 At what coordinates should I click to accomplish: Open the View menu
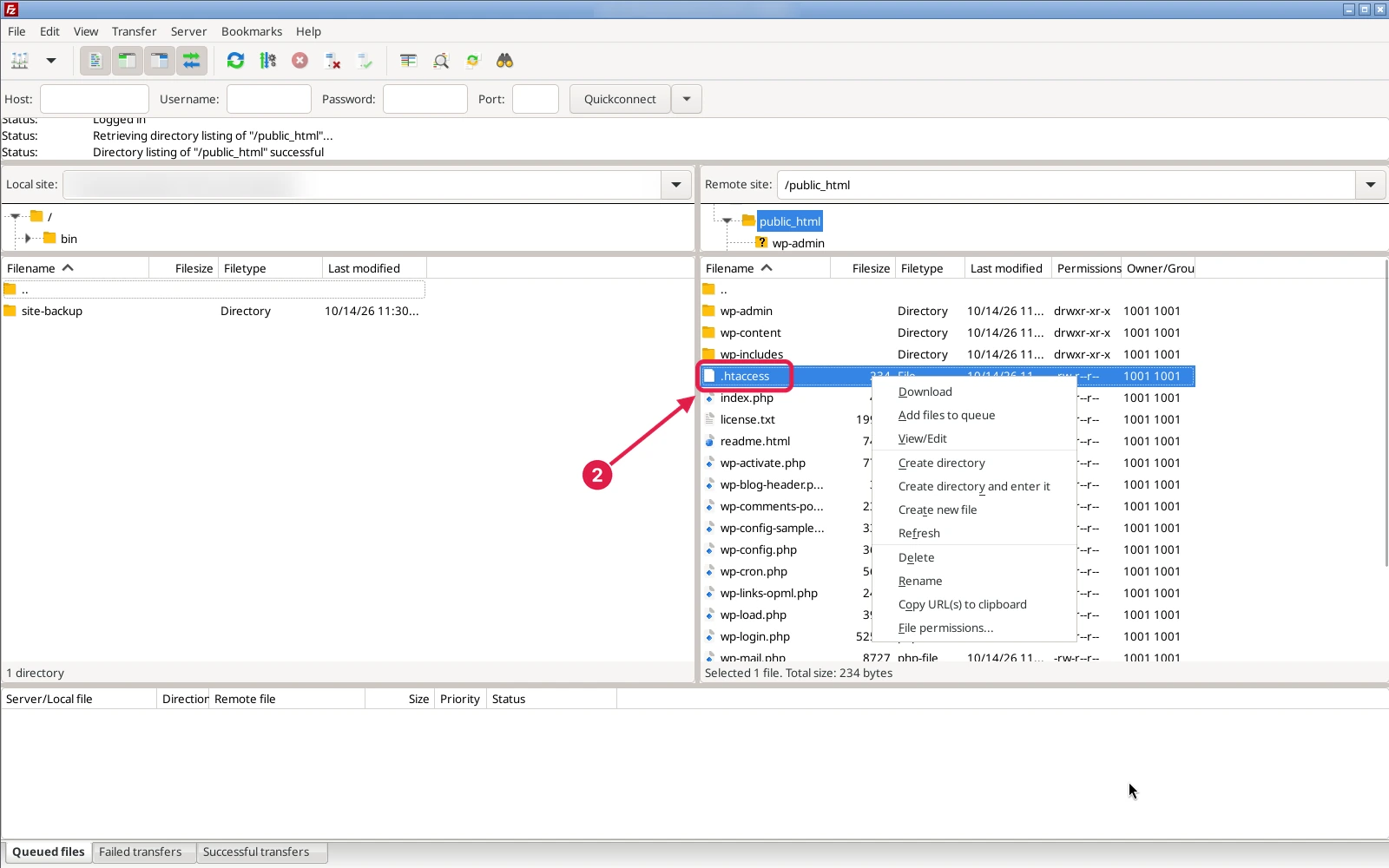[x=86, y=31]
